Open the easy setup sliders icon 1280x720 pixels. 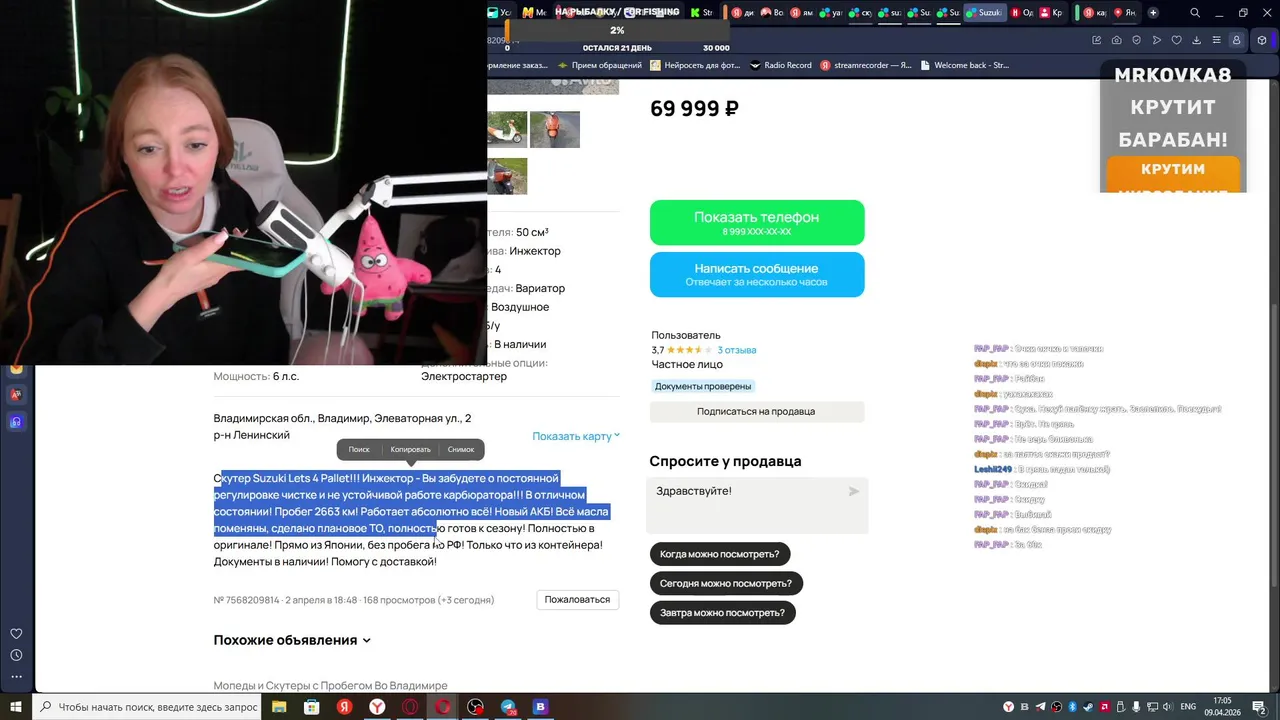pos(1216,40)
